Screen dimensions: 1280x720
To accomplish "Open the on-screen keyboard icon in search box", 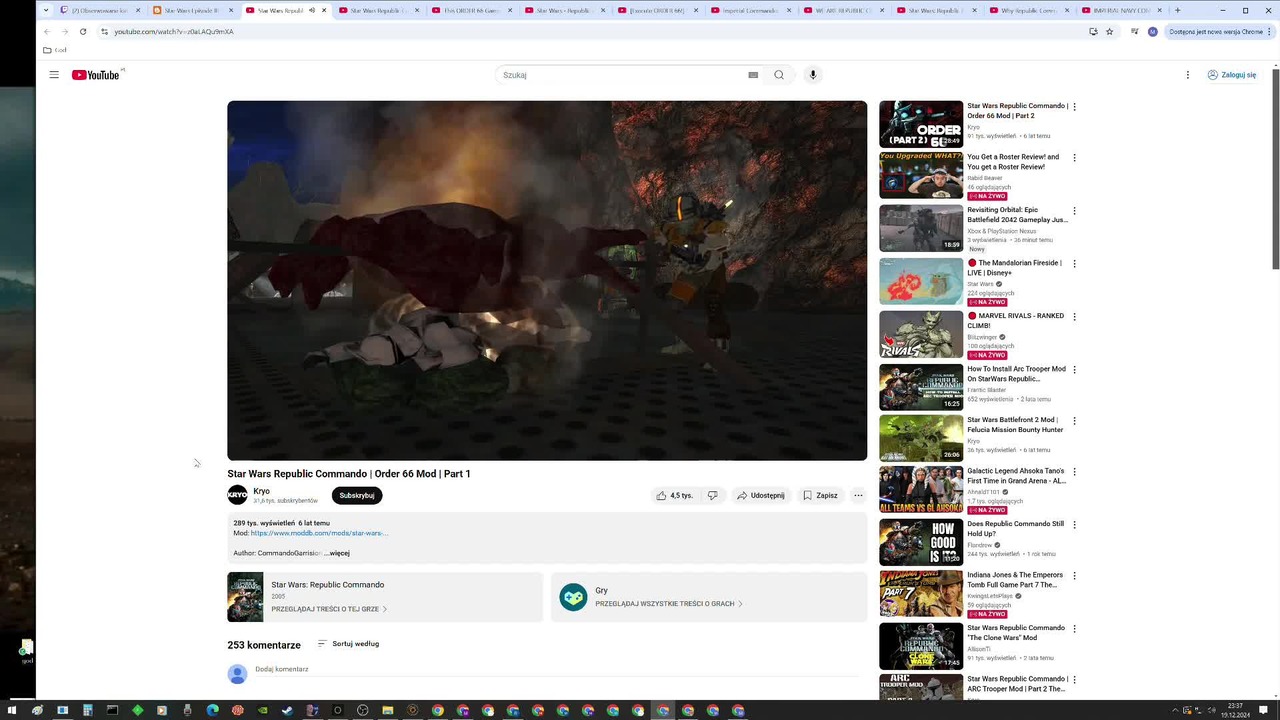I will click(753, 75).
